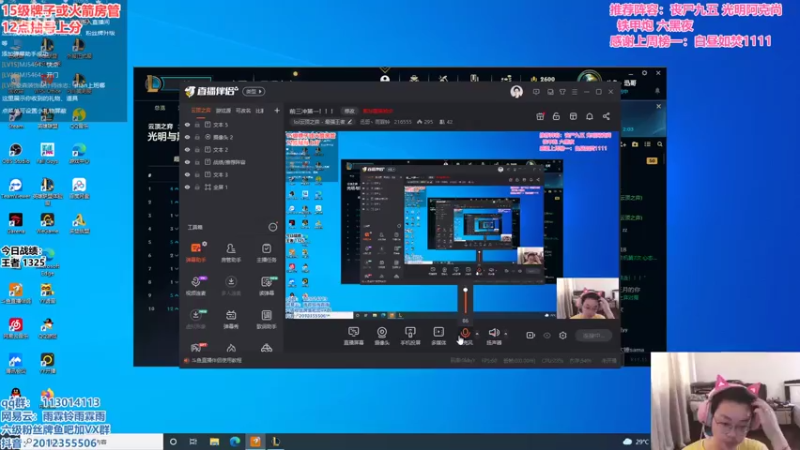Open File Explorer from taskbar
800x450 pixels.
pos(214,442)
